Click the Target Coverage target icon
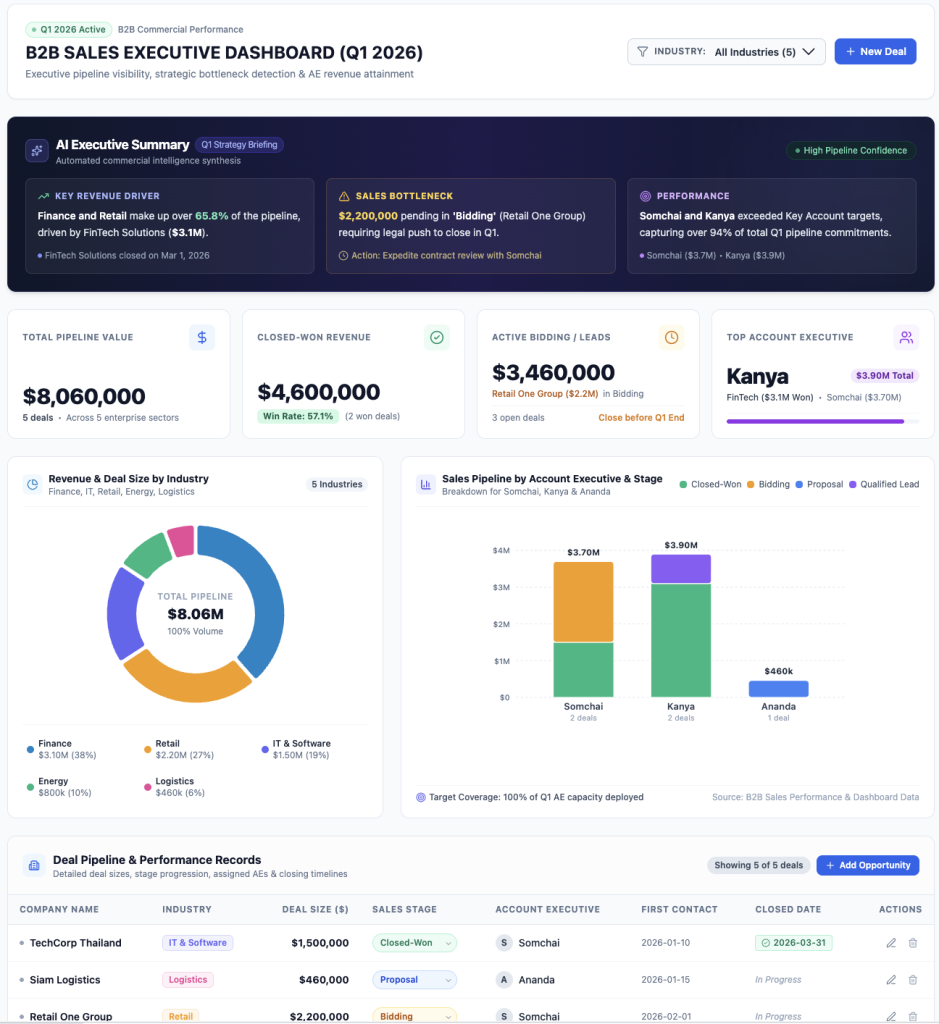Viewport: 939px width, 1024px height. point(421,797)
